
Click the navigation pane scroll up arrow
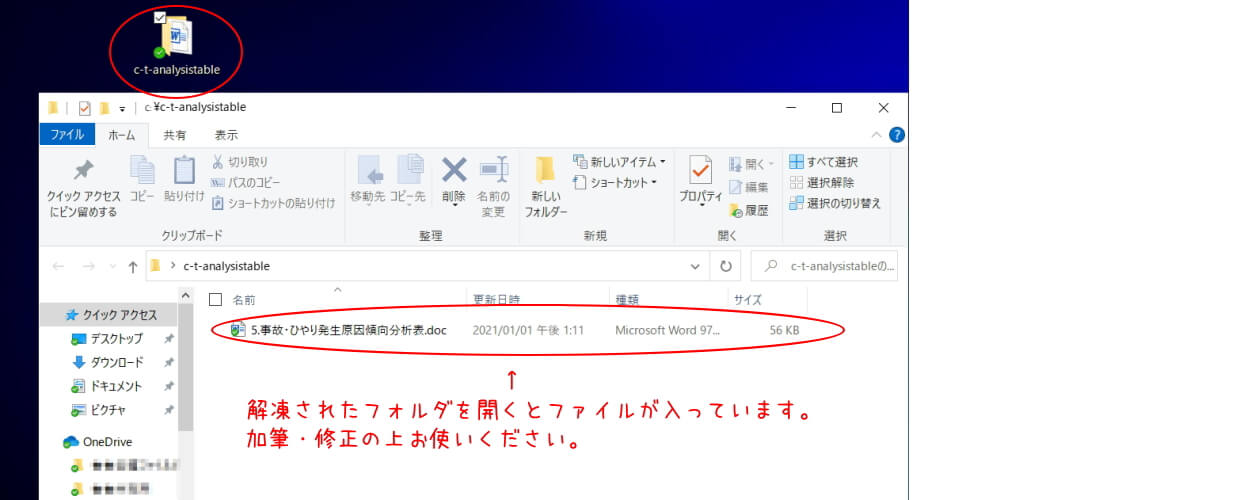tap(185, 296)
